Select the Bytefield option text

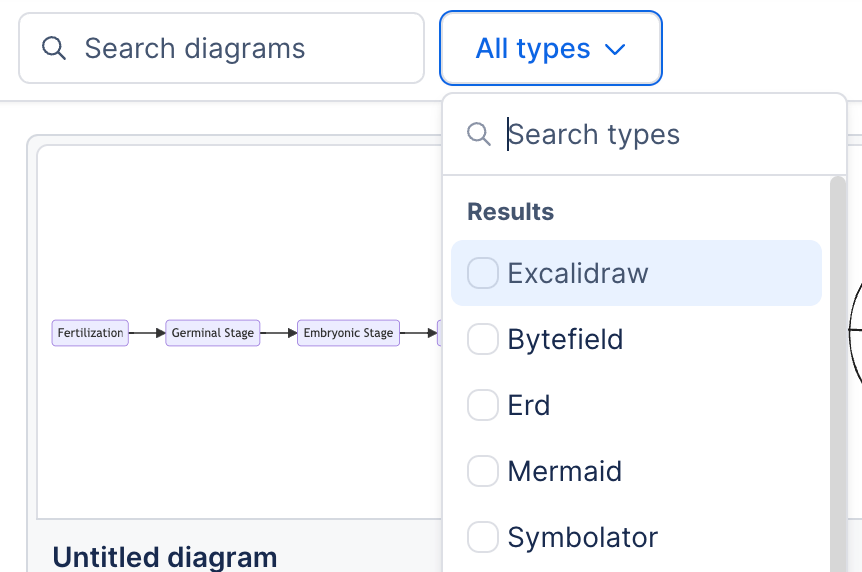(565, 339)
